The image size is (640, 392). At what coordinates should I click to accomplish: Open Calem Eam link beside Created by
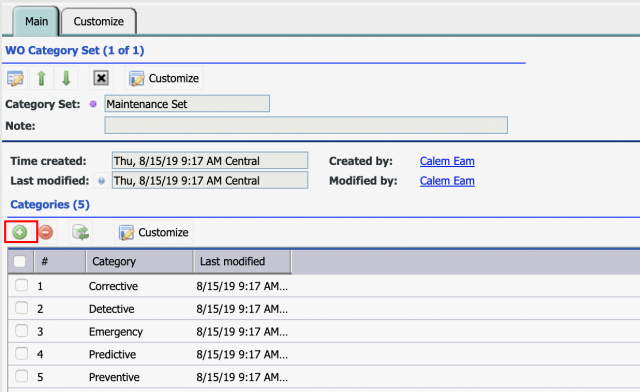[447, 161]
